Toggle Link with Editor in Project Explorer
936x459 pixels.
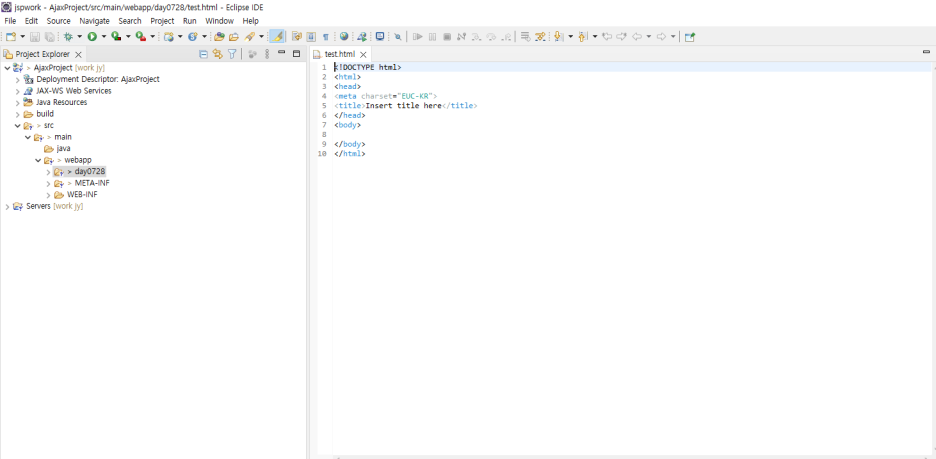click(x=218, y=54)
